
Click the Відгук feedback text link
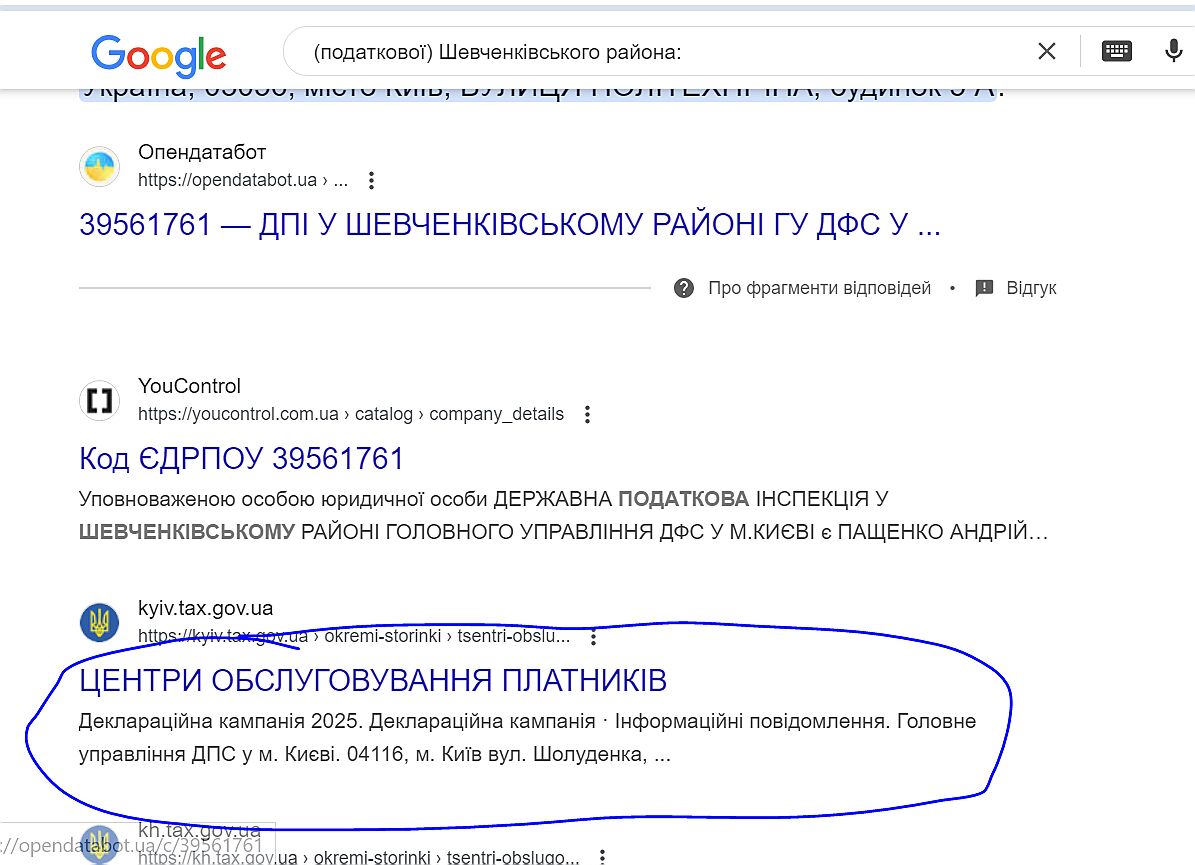tap(1031, 288)
